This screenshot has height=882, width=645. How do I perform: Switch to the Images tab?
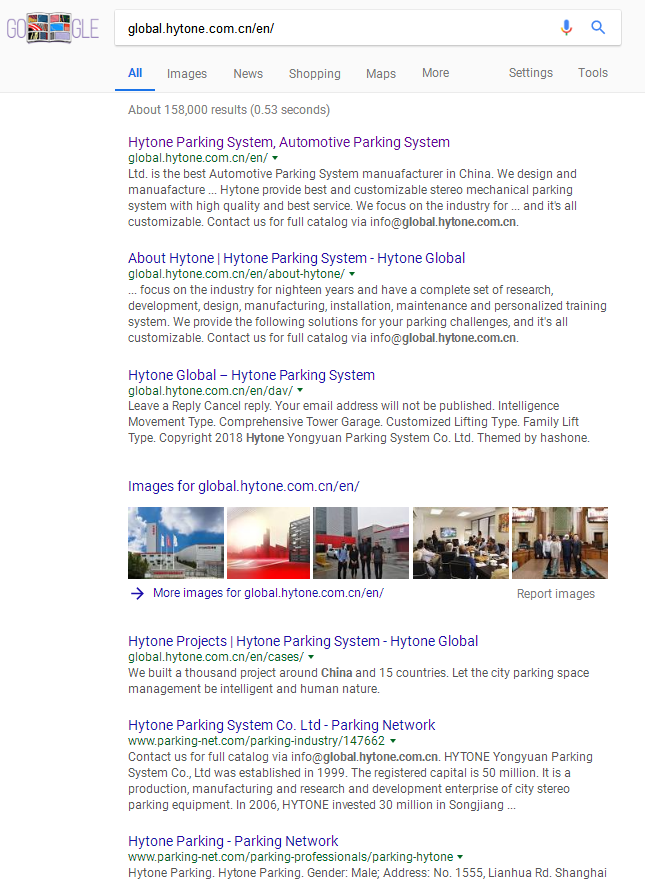click(187, 74)
